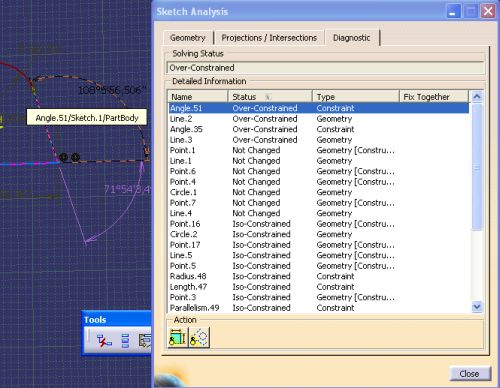Switch to Projections / Intersections tab
500x388 pixels.
[x=269, y=38]
